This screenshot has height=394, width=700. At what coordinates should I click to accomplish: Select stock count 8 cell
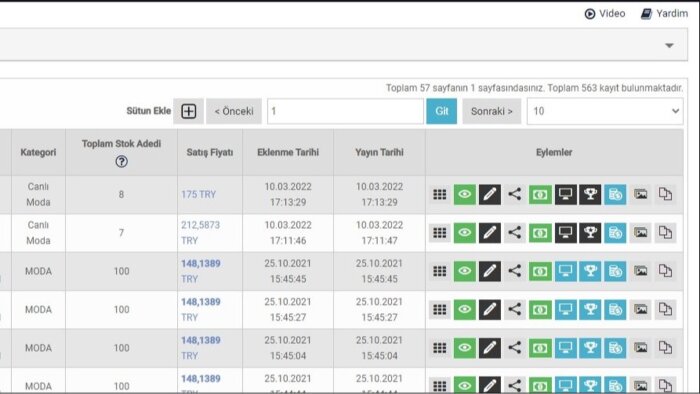pos(121,195)
